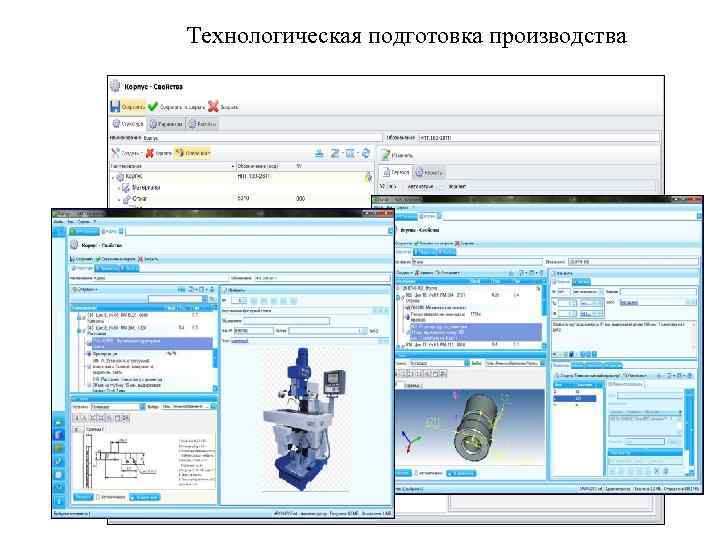Select the highlighted list row in front-right window lower table
The height and width of the screenshot is (540, 720).
575,399
